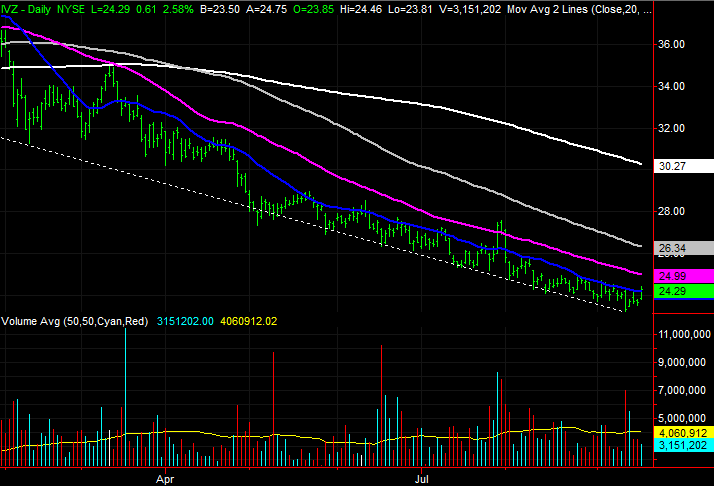Image resolution: width=714 pixels, height=486 pixels.
Task: Click the 2.58% percent change value
Action: 178,9
